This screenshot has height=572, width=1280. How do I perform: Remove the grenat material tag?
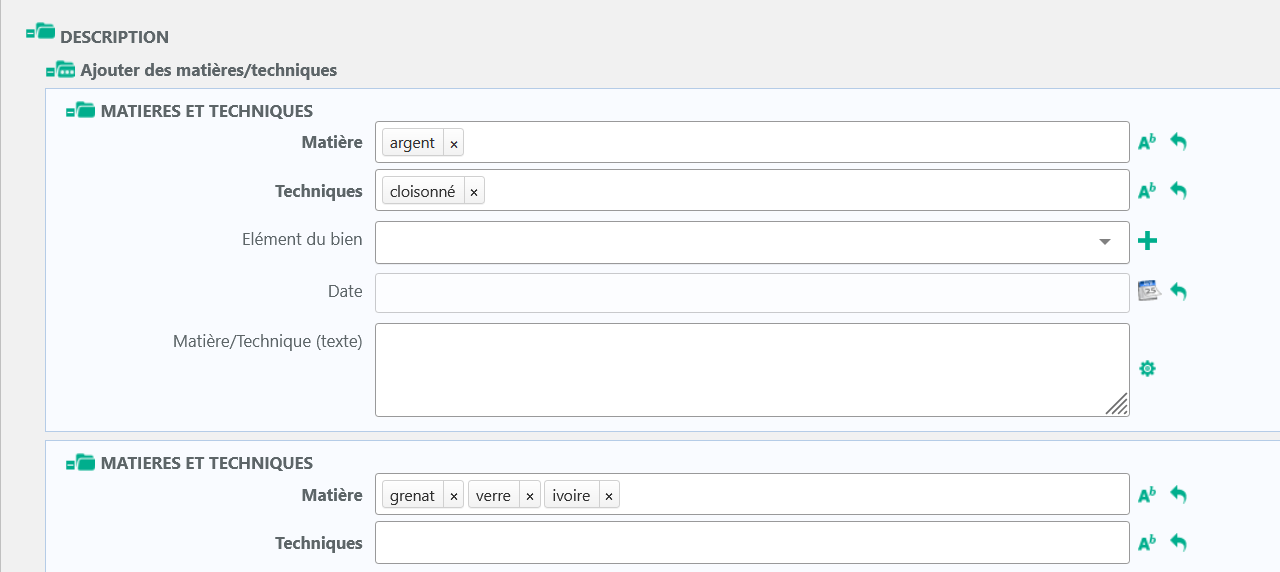(x=454, y=496)
